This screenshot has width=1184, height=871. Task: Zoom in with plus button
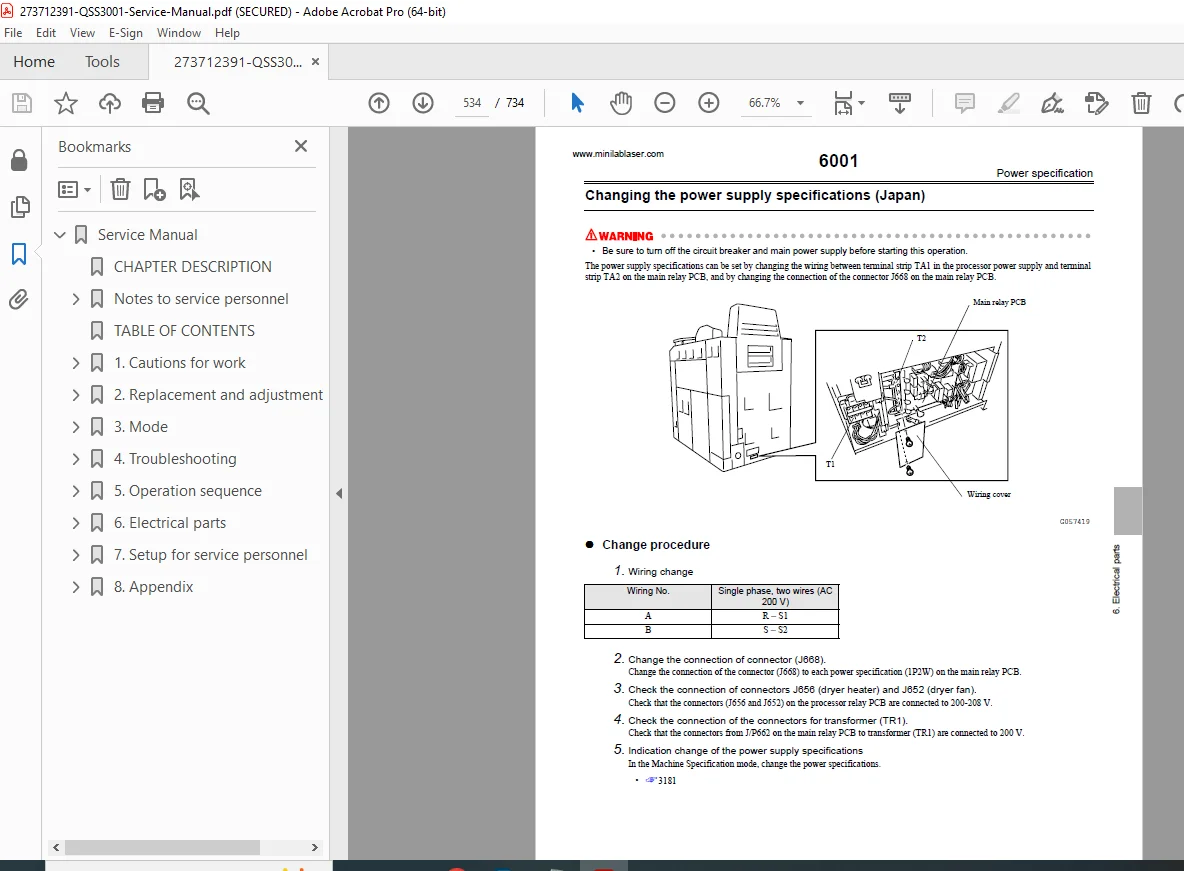pyautogui.click(x=708, y=103)
